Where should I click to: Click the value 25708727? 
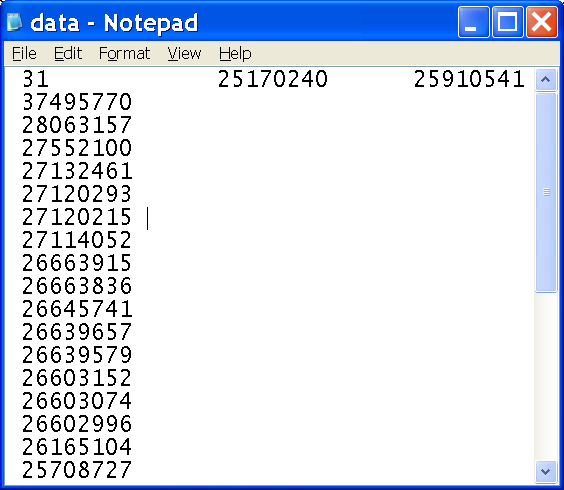pos(77,470)
